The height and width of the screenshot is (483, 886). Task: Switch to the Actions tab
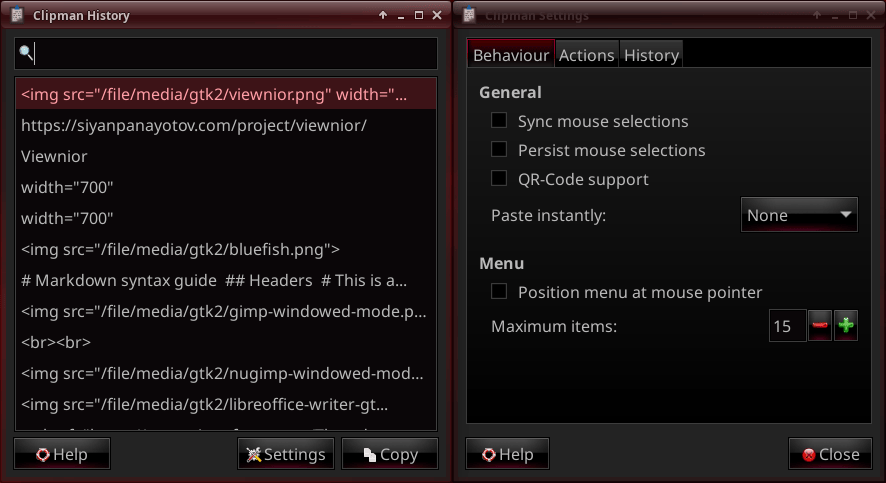tap(586, 55)
